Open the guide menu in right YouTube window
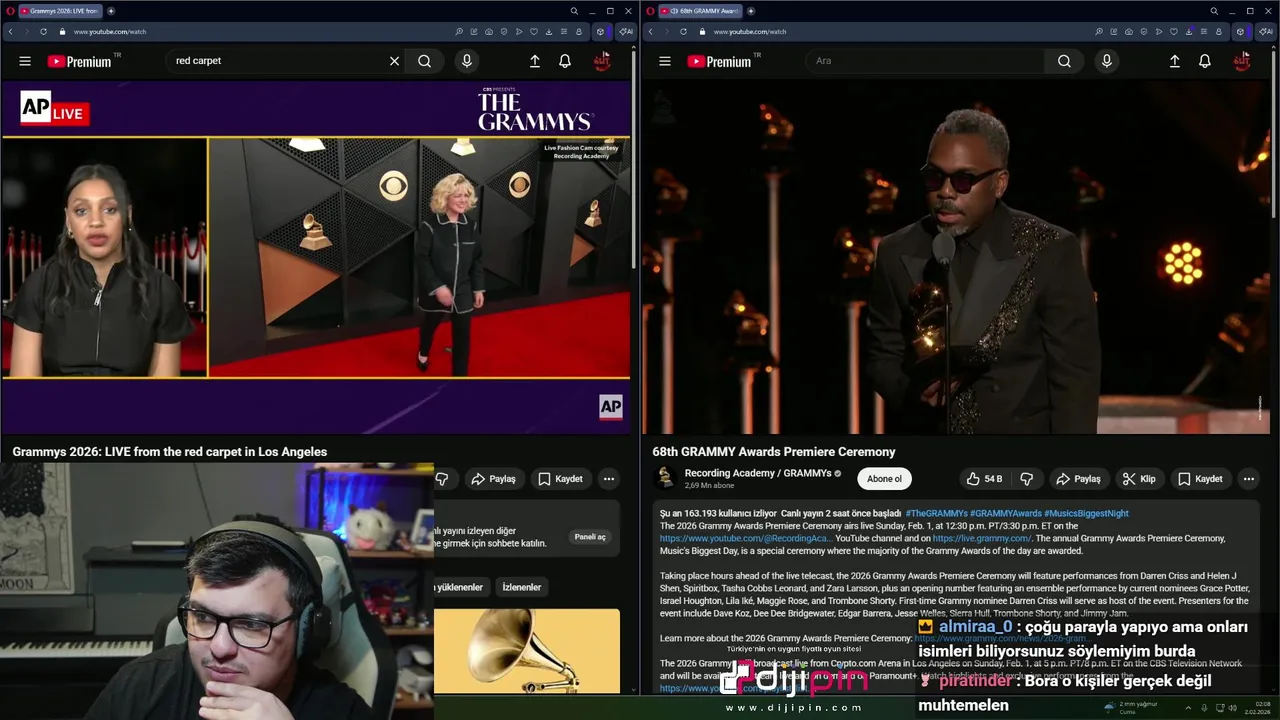 click(665, 61)
